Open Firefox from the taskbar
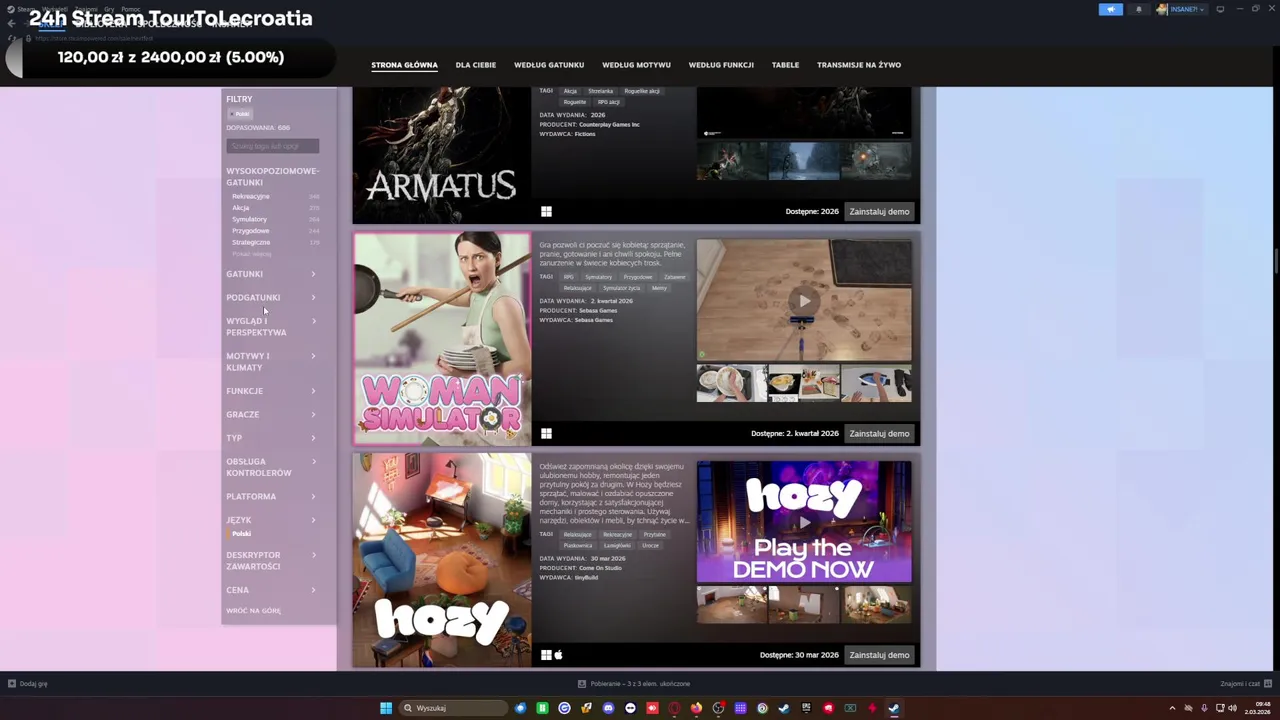The height and width of the screenshot is (720, 1280). tap(696, 708)
